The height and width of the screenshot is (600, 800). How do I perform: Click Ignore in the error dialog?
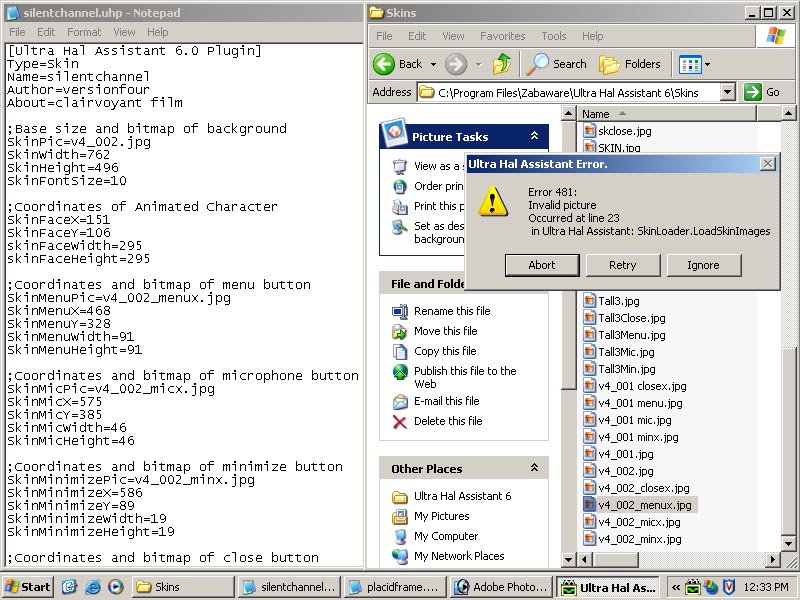click(703, 265)
